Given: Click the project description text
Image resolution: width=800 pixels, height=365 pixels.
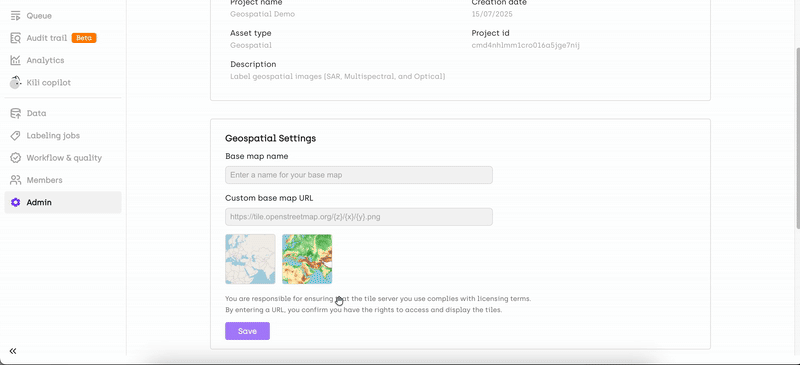Looking at the screenshot, I should tap(338, 77).
